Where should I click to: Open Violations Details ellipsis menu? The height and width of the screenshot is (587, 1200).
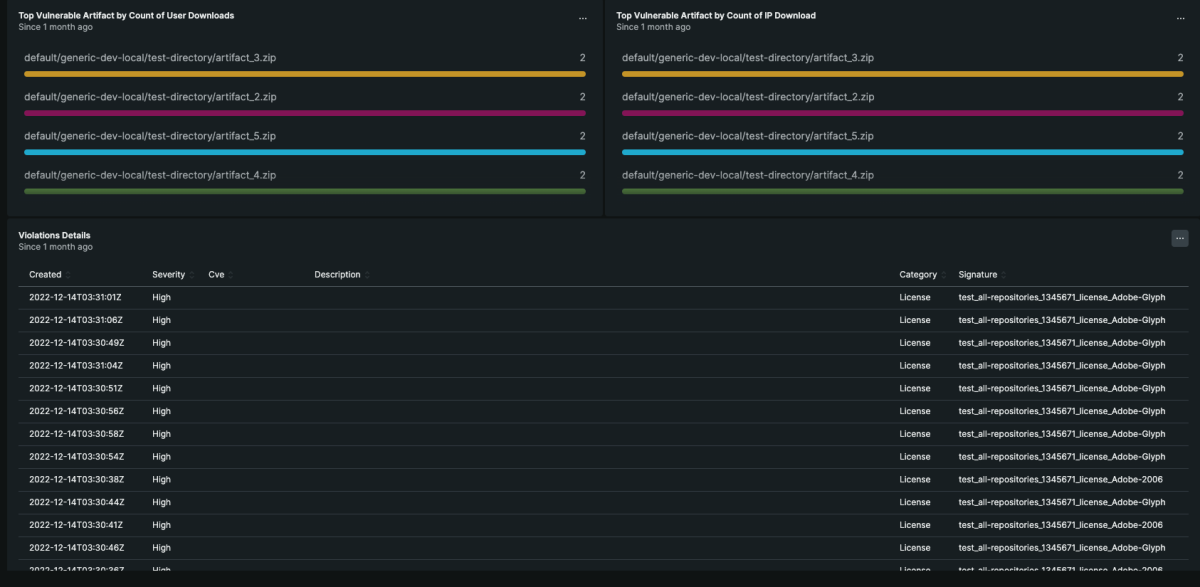point(1180,238)
